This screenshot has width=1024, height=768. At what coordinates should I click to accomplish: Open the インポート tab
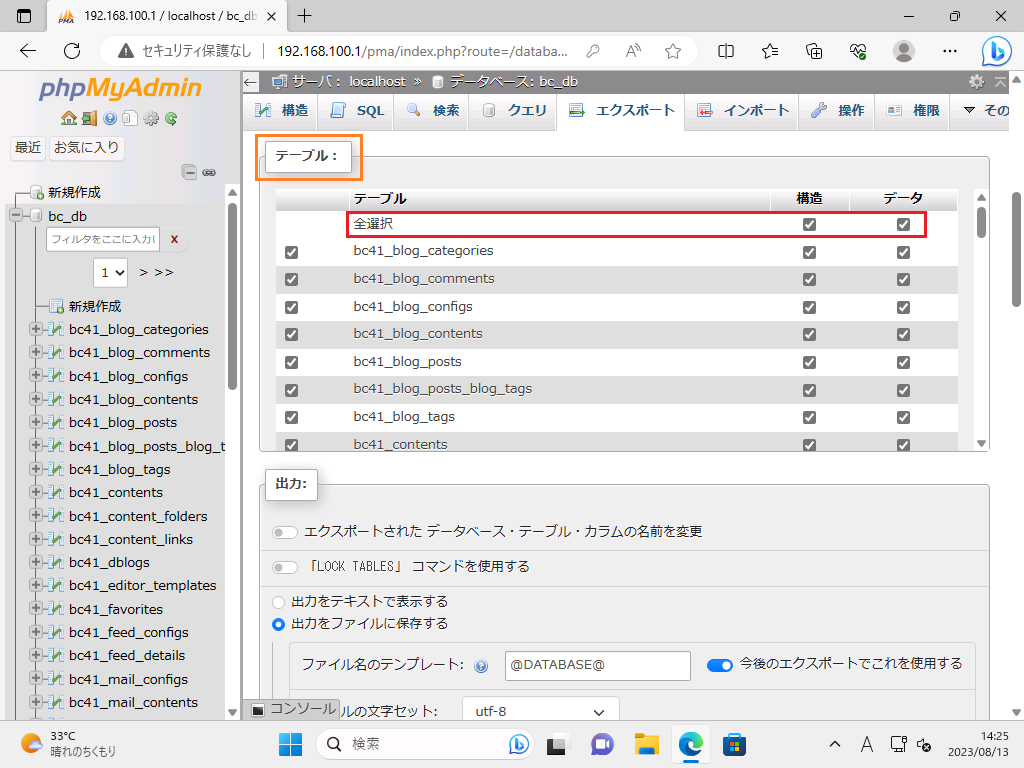pos(743,111)
